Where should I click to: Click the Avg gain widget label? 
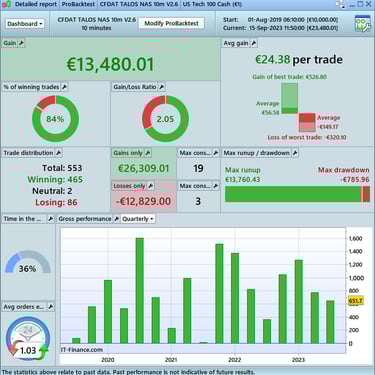[x=236, y=43]
